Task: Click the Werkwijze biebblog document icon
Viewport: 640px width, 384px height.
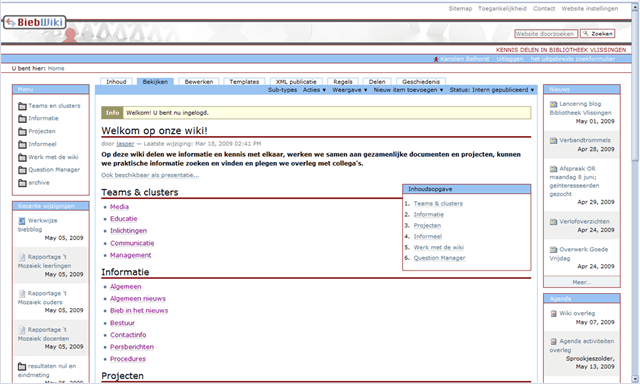Action: point(22,221)
